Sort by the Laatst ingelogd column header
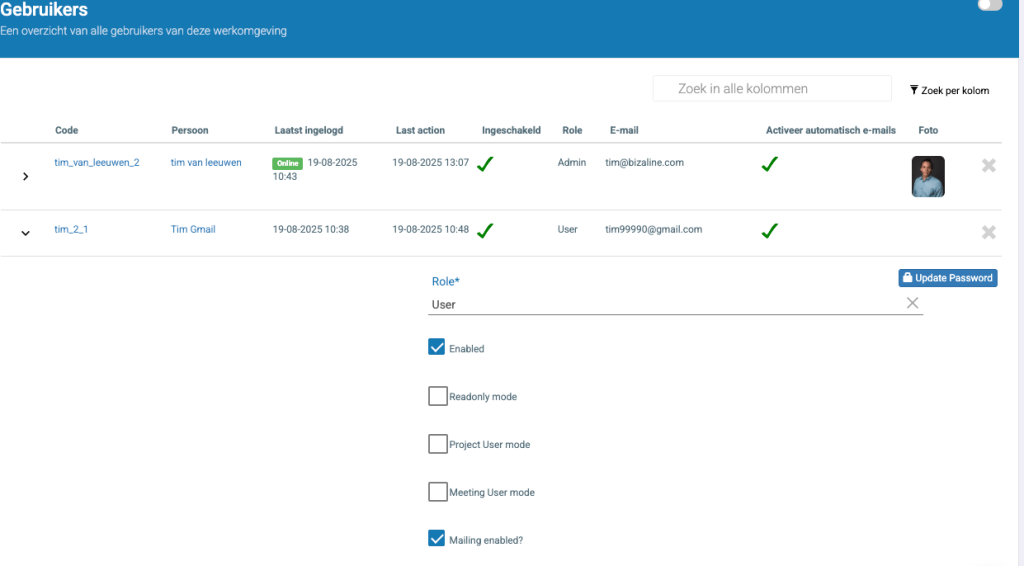 pyautogui.click(x=311, y=130)
